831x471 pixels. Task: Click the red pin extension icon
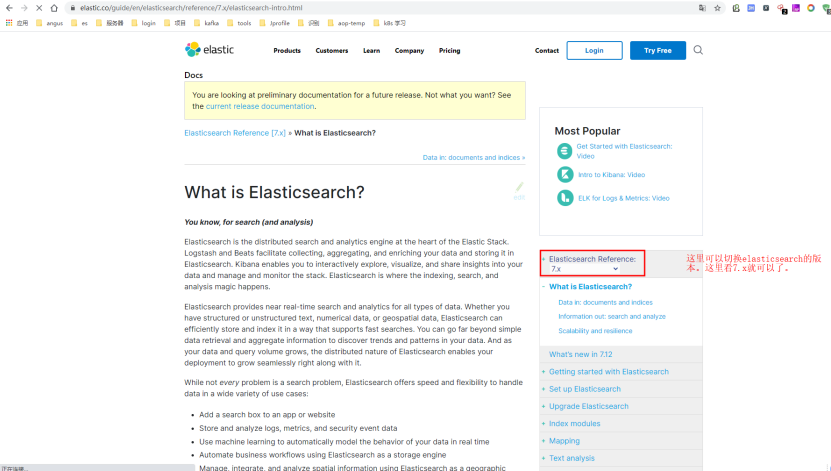click(x=781, y=8)
